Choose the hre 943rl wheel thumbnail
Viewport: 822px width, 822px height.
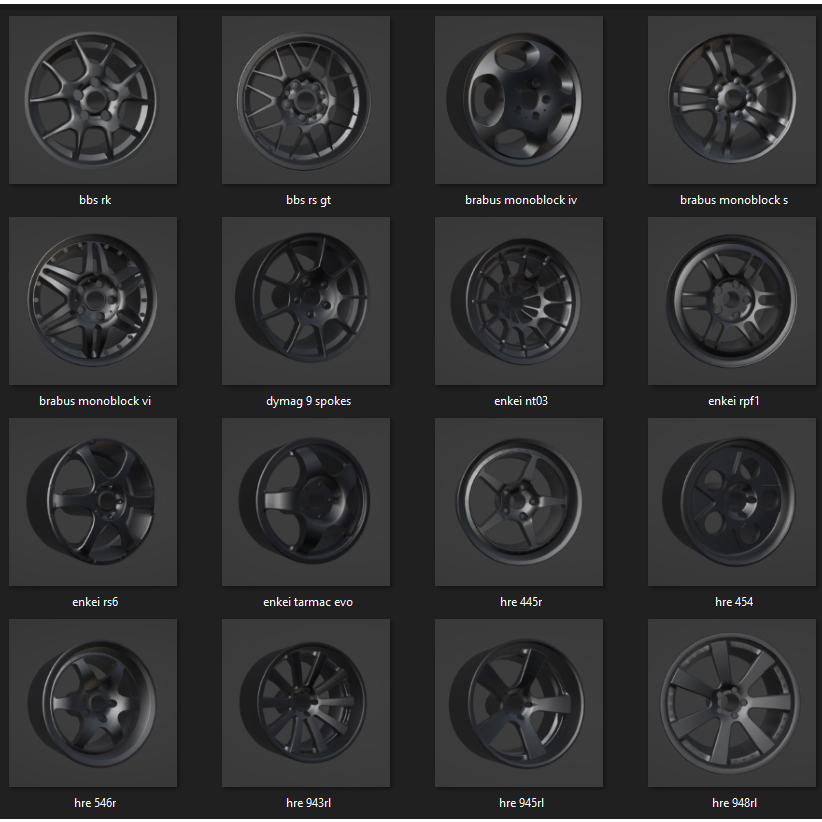306,703
